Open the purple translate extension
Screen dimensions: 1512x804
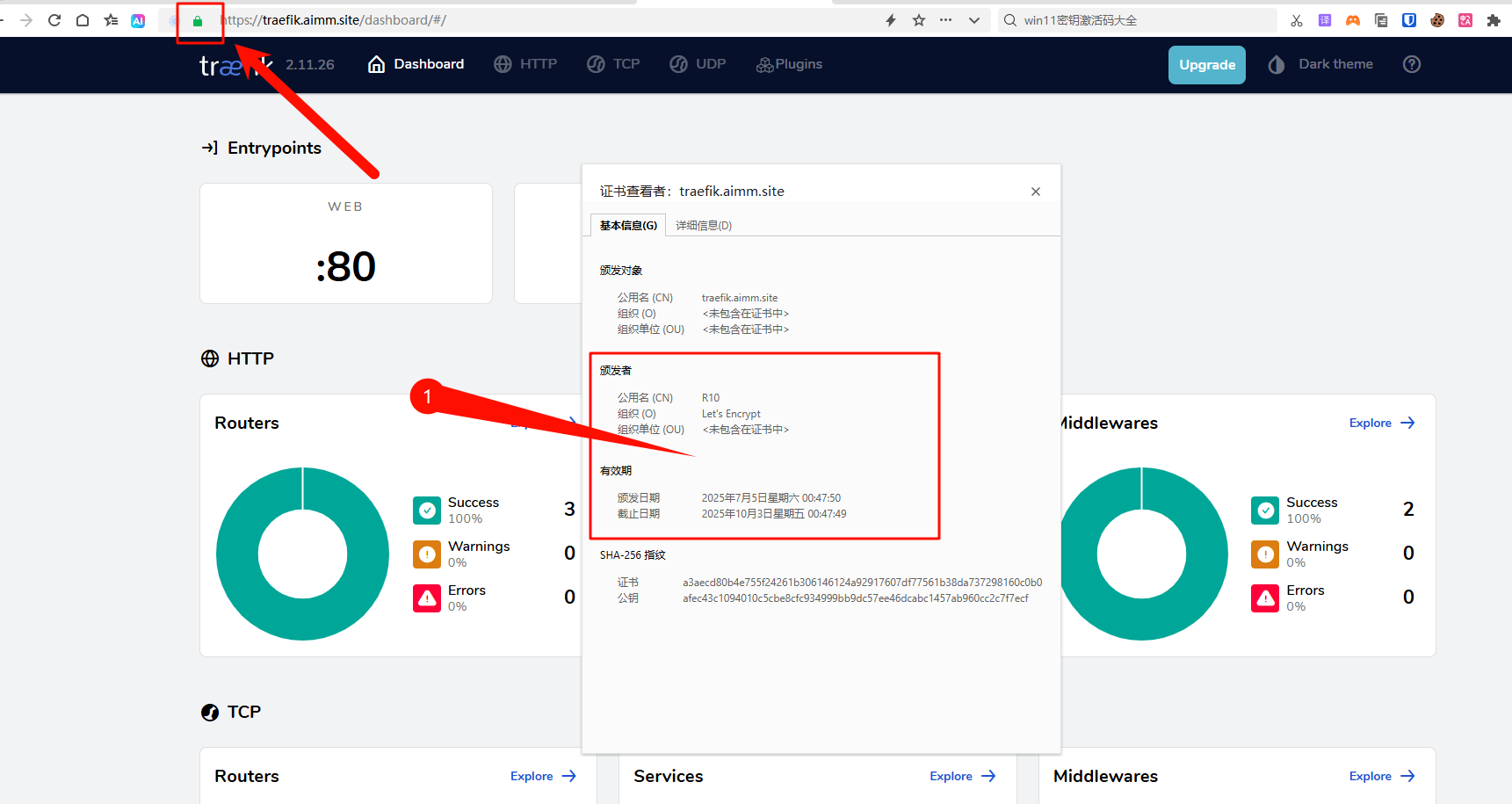(x=1325, y=20)
